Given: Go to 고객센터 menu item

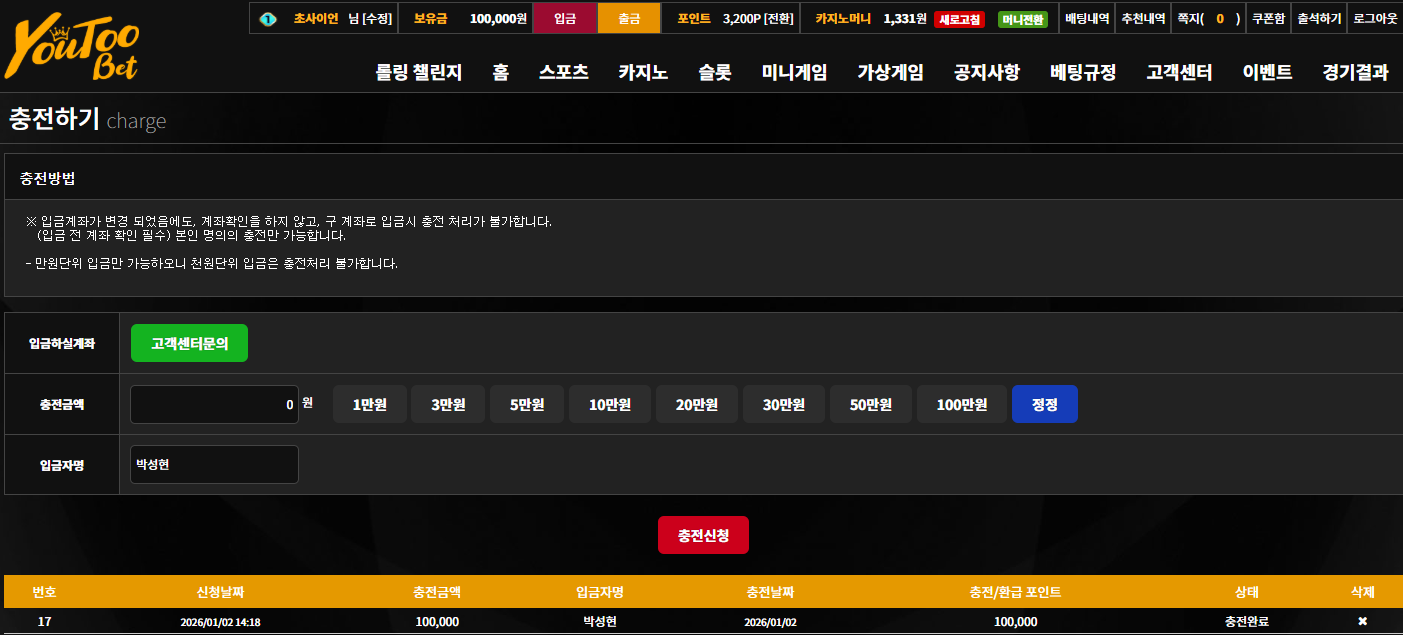Looking at the screenshot, I should 1179,72.
